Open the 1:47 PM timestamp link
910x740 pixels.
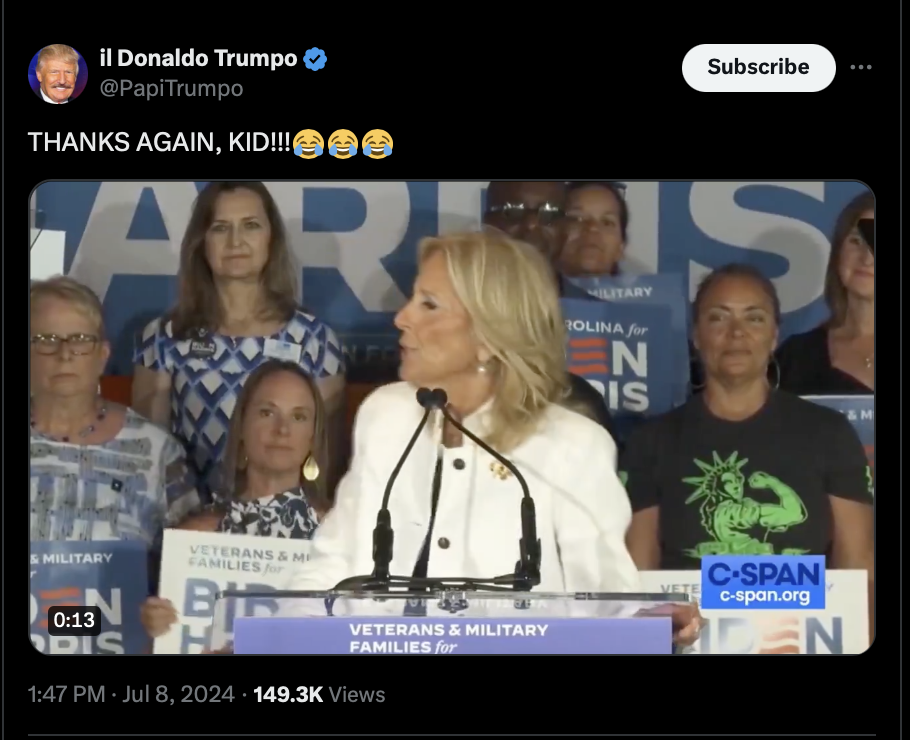coord(66,694)
